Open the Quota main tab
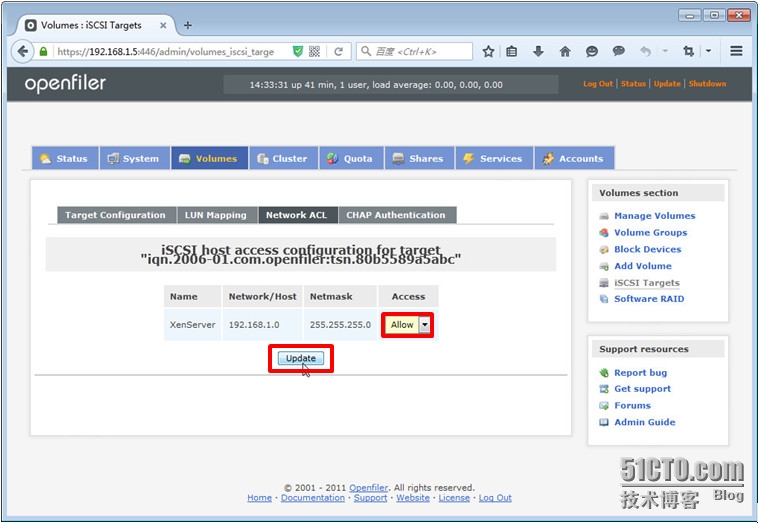Image resolution: width=758 pixels, height=523 pixels. [x=351, y=158]
